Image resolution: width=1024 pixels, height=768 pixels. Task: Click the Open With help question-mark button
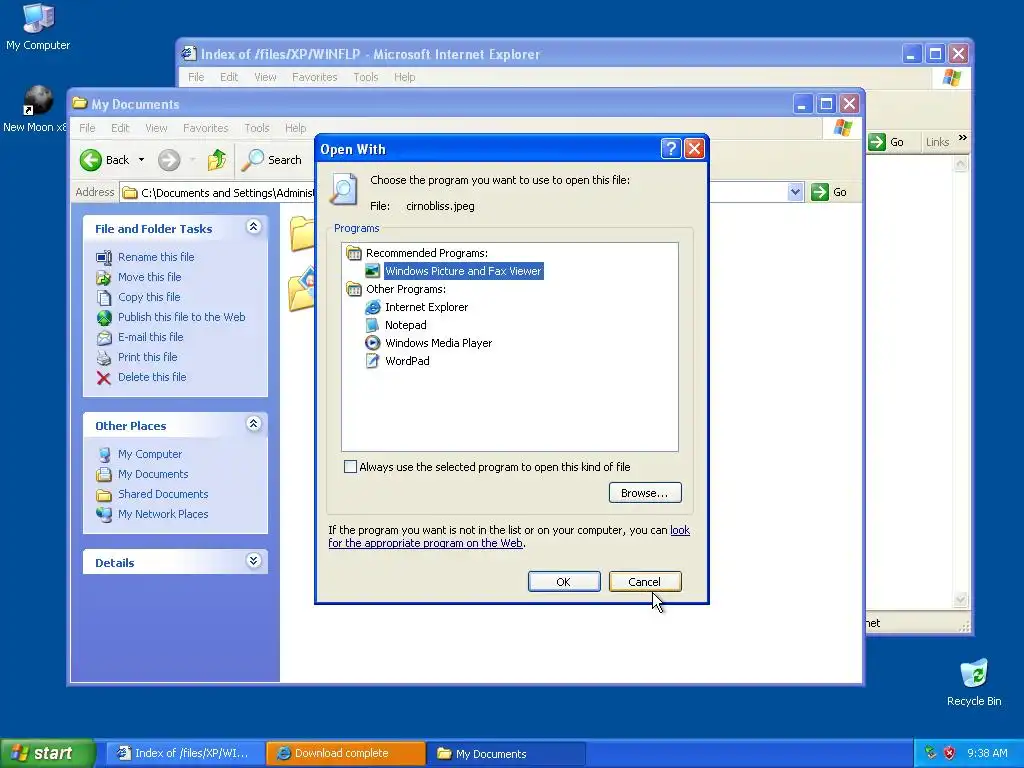point(671,149)
